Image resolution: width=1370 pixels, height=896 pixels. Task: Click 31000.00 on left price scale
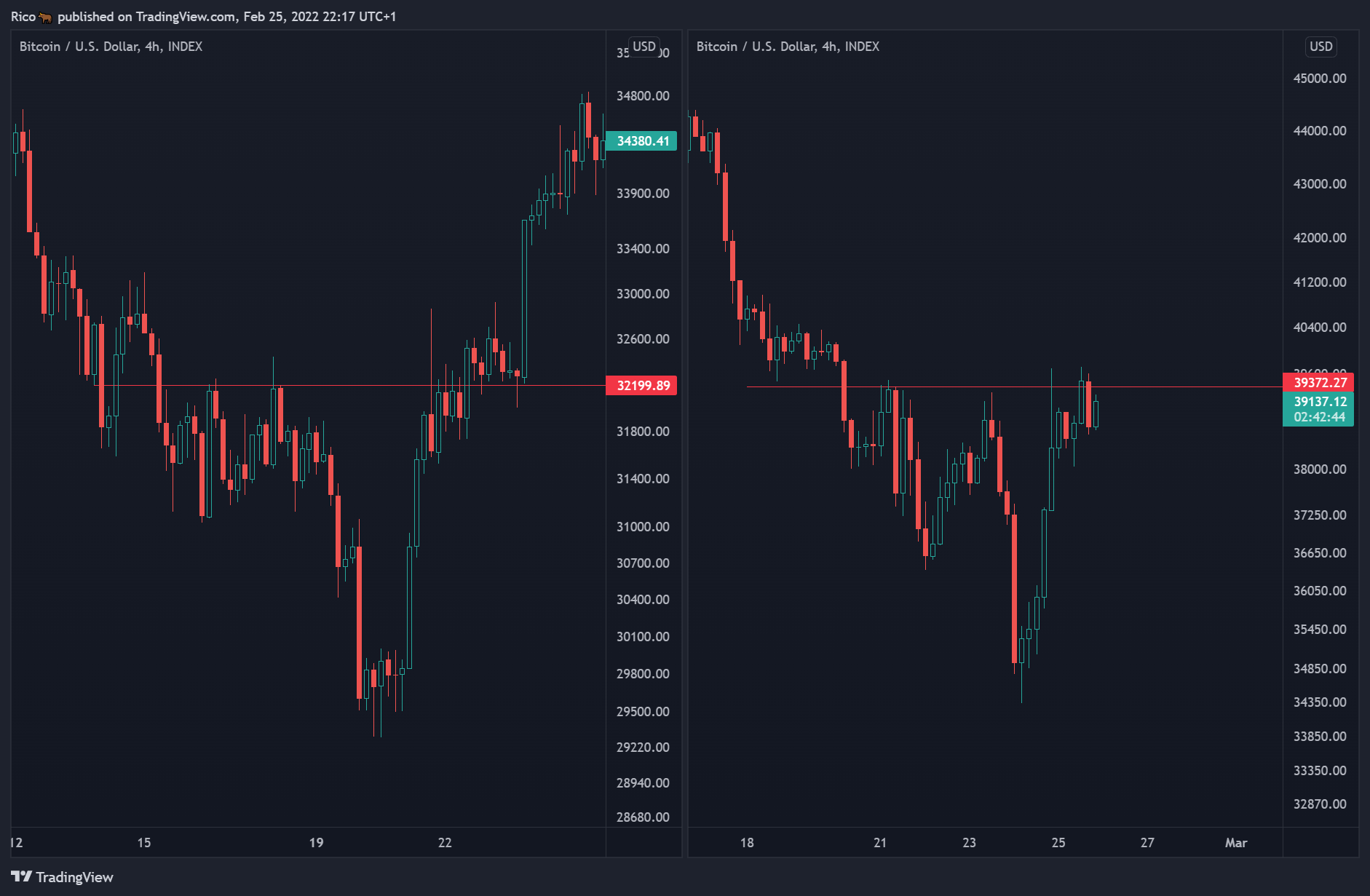643,527
